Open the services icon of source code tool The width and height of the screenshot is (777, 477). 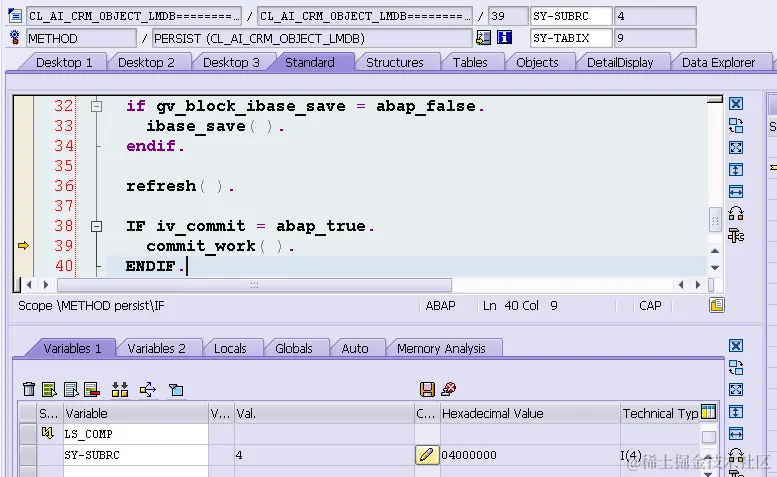(x=736, y=236)
